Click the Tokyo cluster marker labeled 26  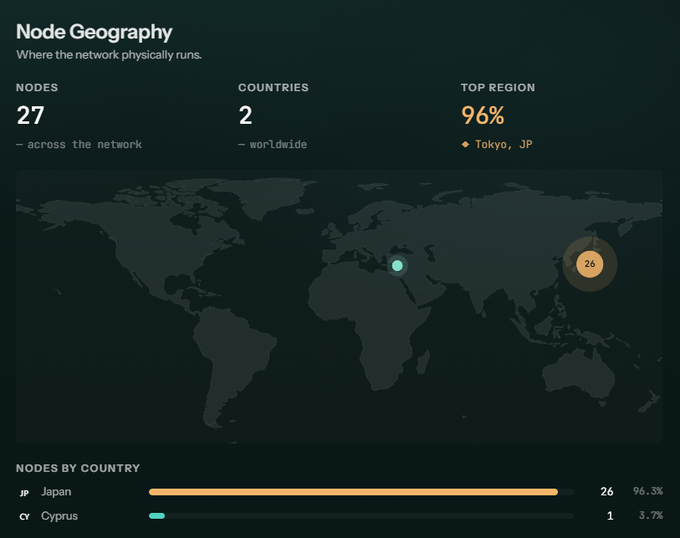click(589, 264)
